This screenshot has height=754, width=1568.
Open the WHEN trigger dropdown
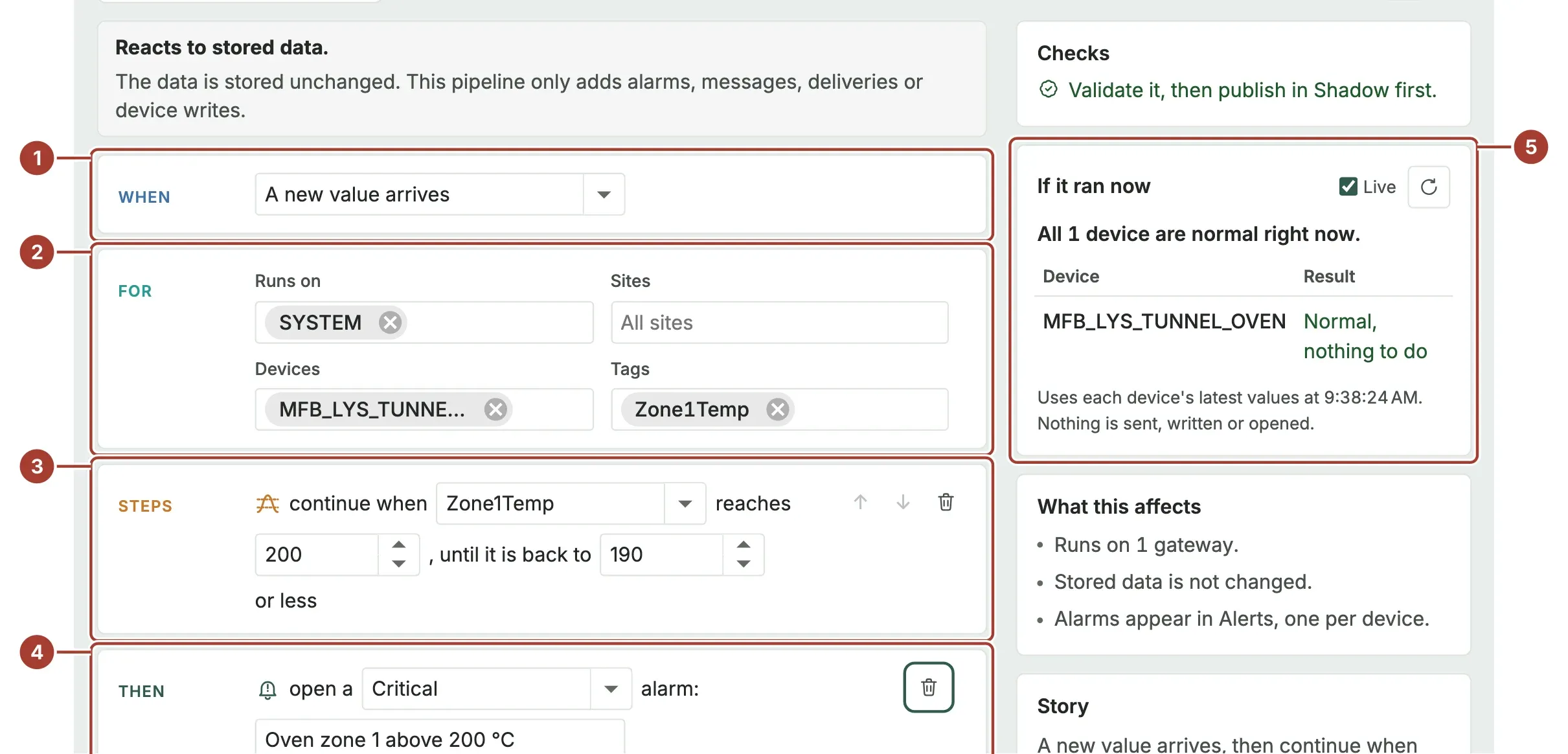click(604, 194)
